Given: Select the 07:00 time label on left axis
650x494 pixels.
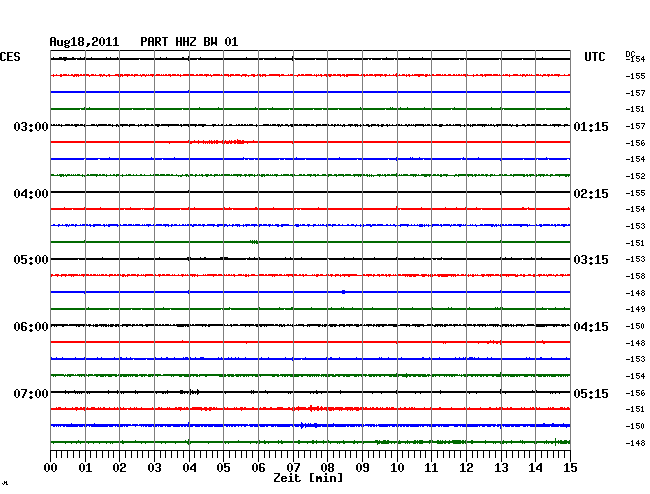Looking at the screenshot, I should click(x=31, y=394).
